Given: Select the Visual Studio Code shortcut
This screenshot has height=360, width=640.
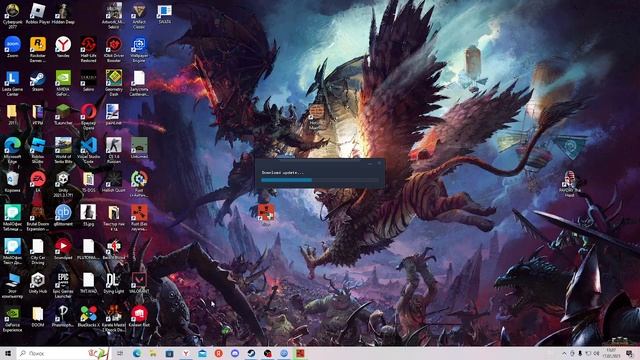Looking at the screenshot, I should pos(88,150).
